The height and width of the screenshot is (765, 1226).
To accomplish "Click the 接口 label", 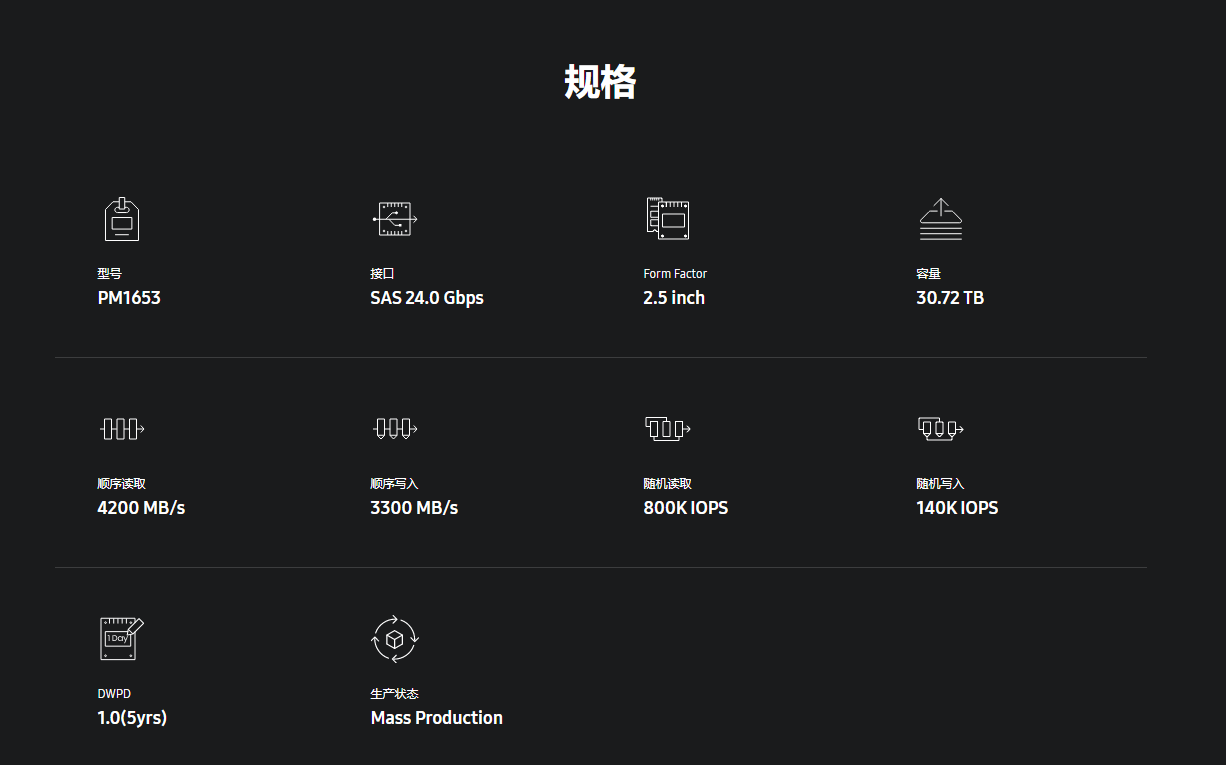I will tap(382, 273).
